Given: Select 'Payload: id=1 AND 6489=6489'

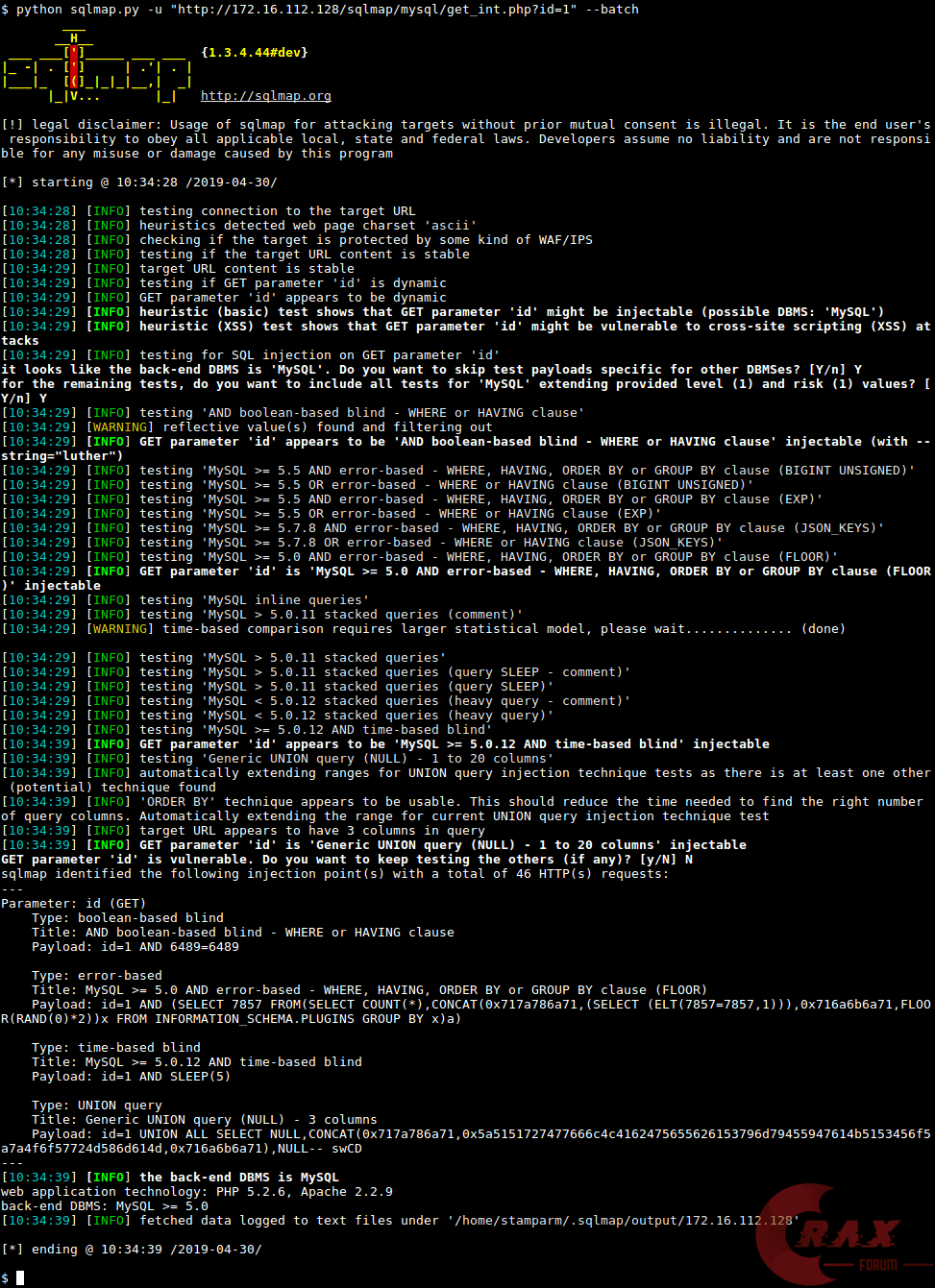Looking at the screenshot, I should 135,947.
